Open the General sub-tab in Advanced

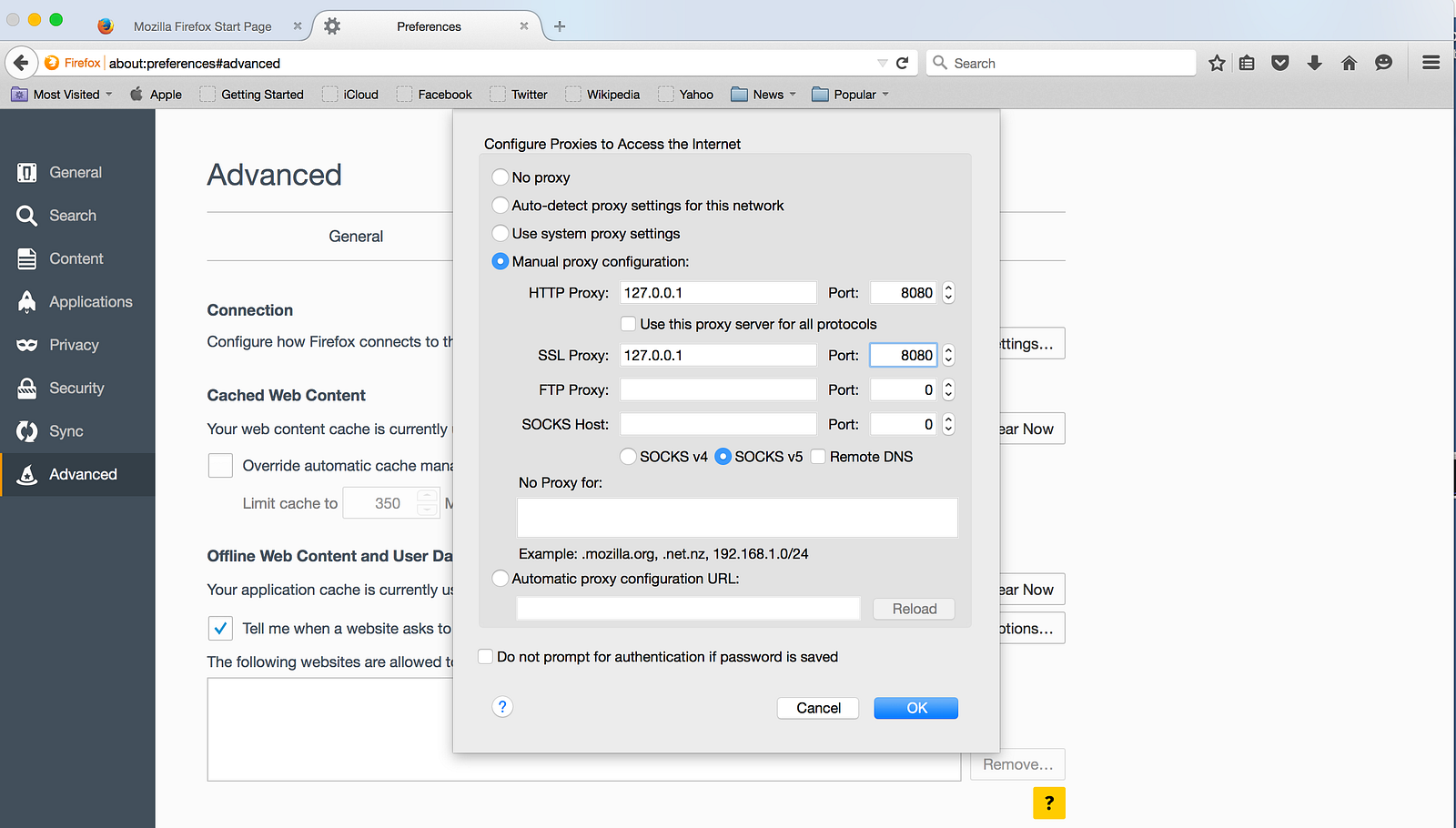click(x=356, y=237)
